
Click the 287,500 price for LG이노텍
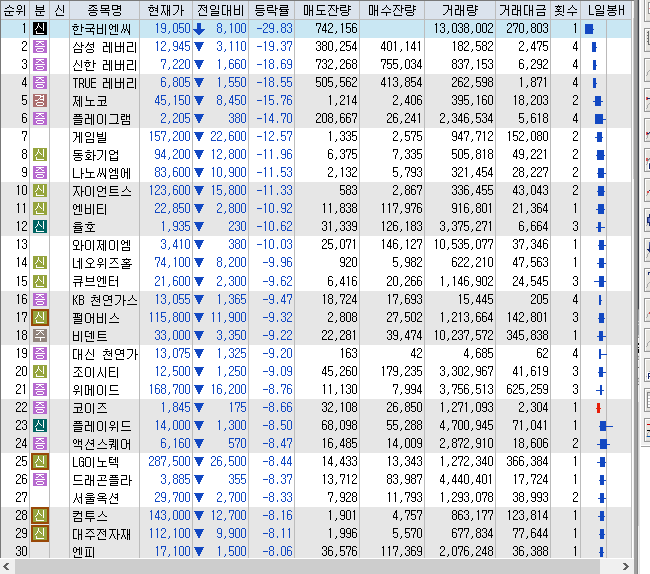point(170,461)
